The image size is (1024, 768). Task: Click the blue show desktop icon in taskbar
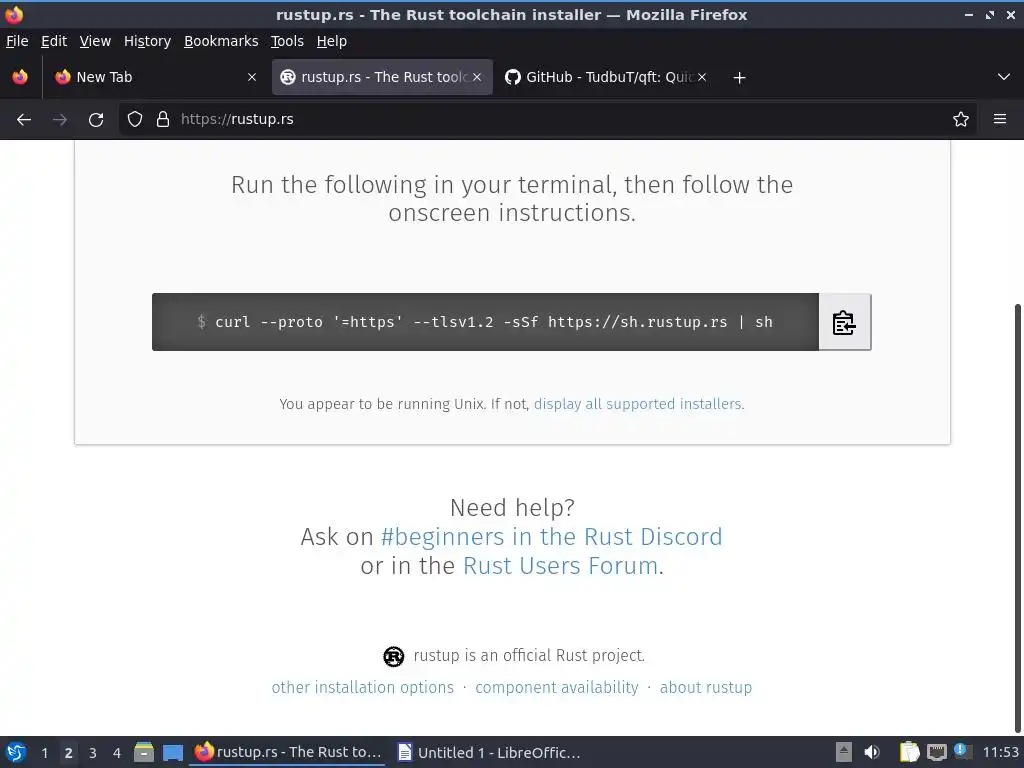(172, 752)
